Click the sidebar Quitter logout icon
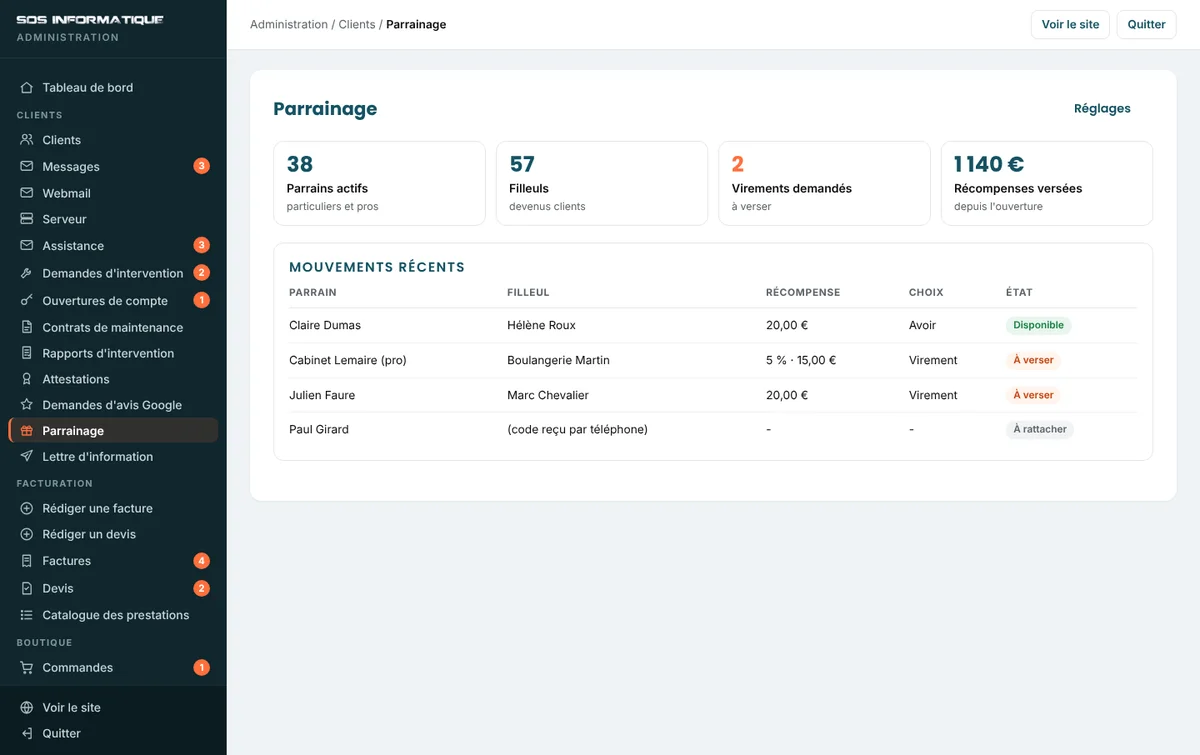 (x=27, y=733)
